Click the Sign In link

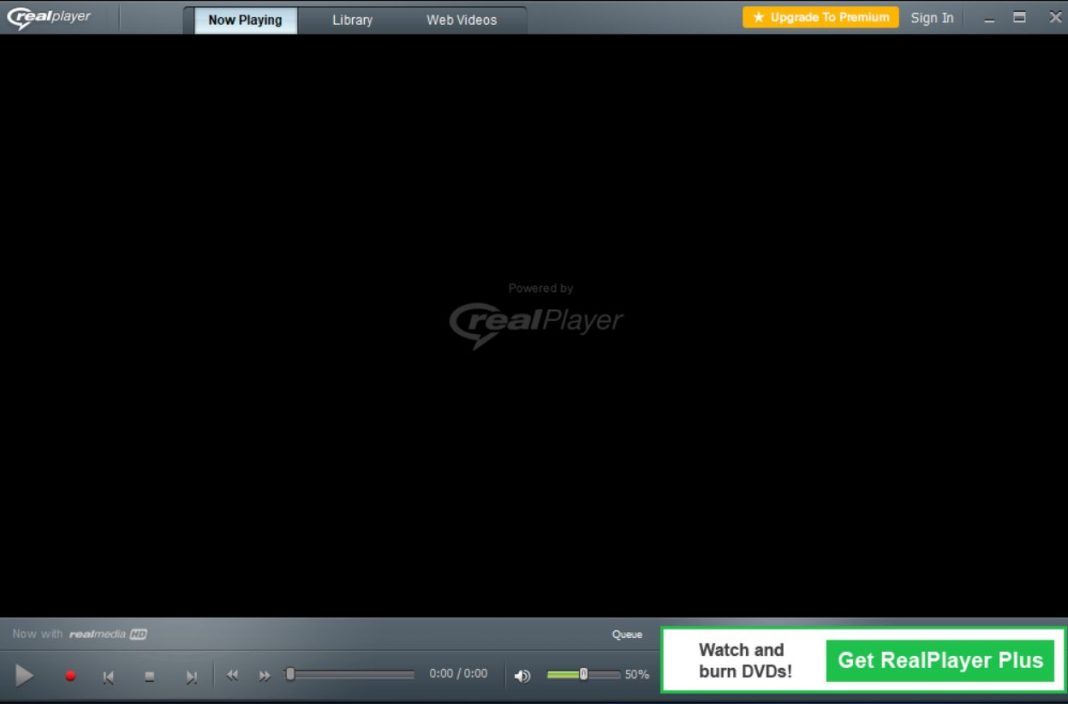click(x=931, y=18)
